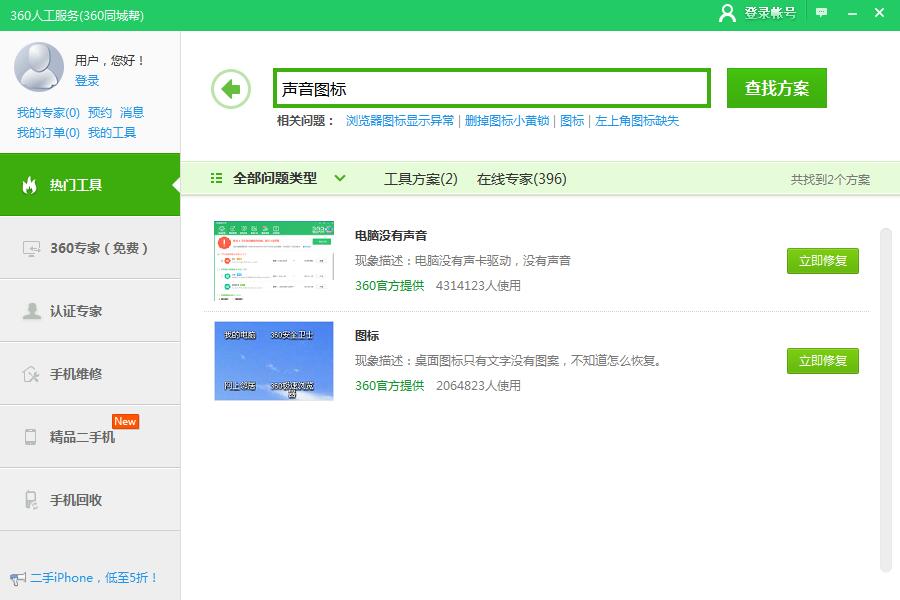The image size is (900, 600).
Task: Click the 登录 link under greeting
Action: (x=87, y=81)
